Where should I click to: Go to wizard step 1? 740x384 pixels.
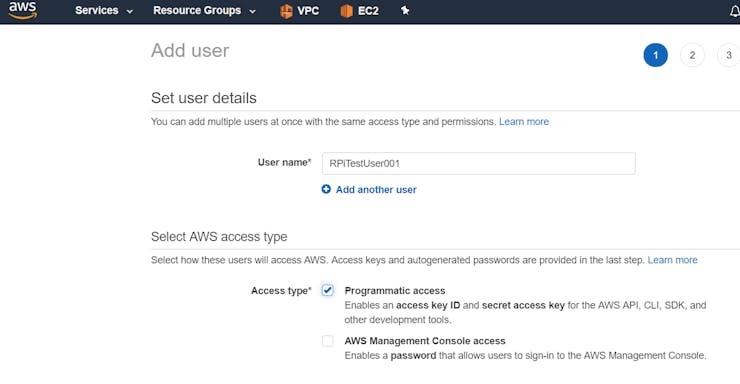pyautogui.click(x=656, y=55)
